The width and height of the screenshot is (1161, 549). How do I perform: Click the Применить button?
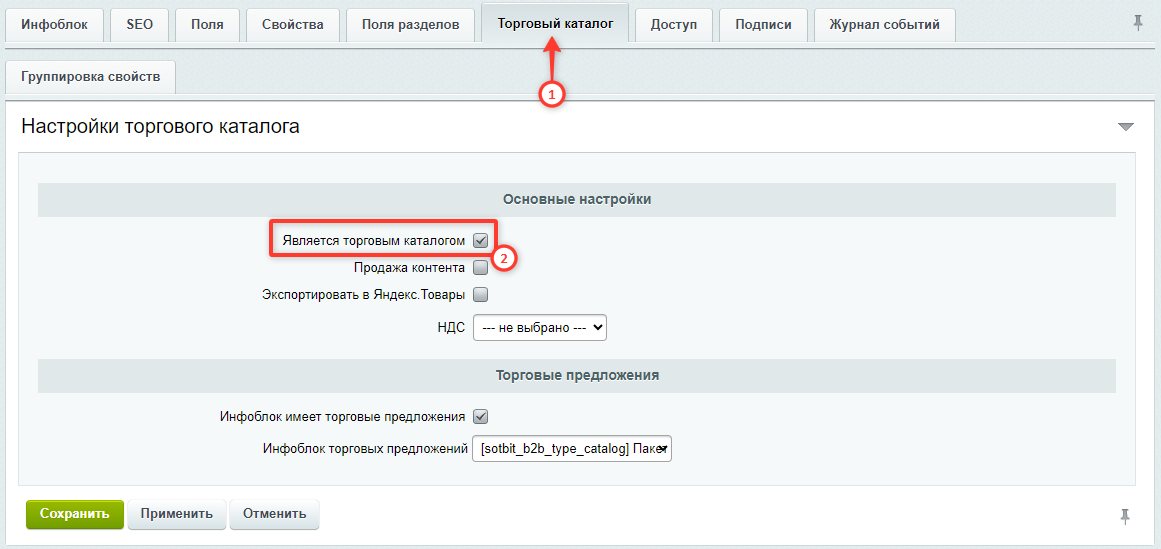click(x=177, y=514)
